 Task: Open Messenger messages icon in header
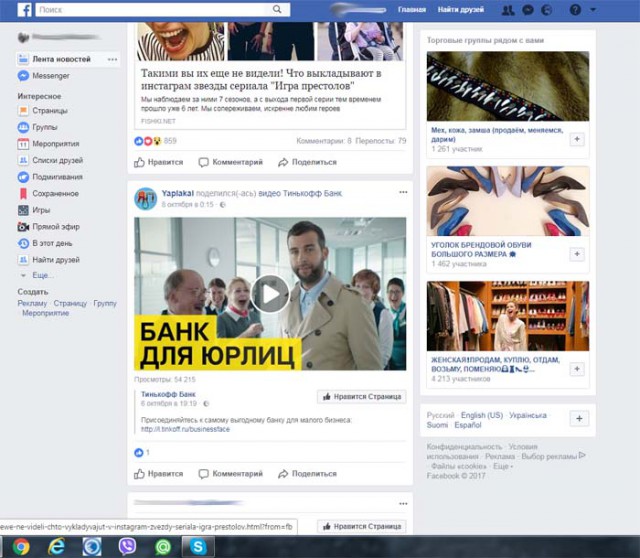[528, 10]
